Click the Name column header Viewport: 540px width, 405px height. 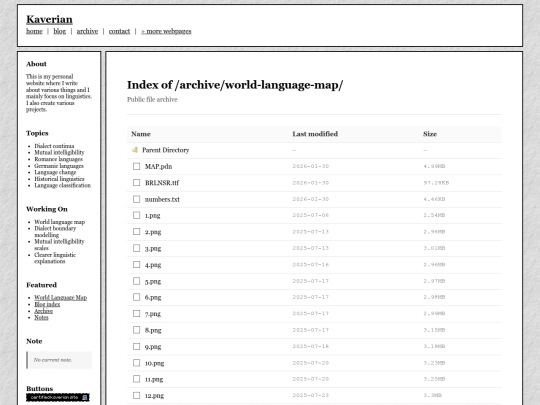click(x=141, y=134)
